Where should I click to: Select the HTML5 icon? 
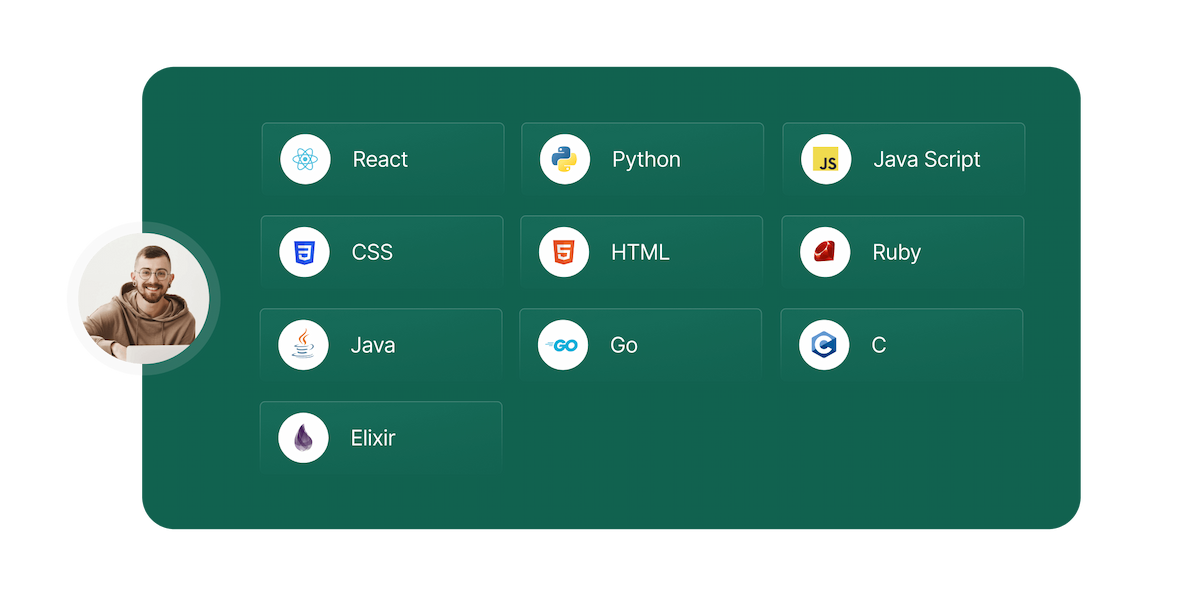[x=563, y=251]
